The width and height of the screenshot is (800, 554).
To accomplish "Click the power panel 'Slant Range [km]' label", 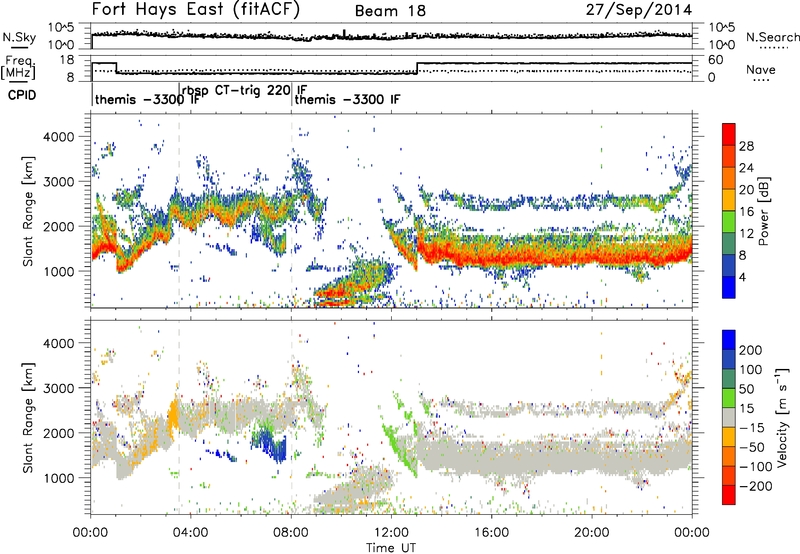I will (28, 211).
